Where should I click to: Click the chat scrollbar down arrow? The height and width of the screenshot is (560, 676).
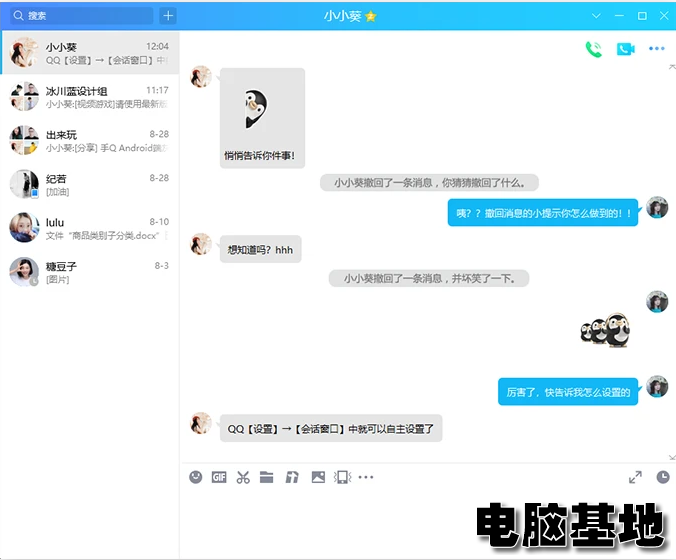point(672,457)
